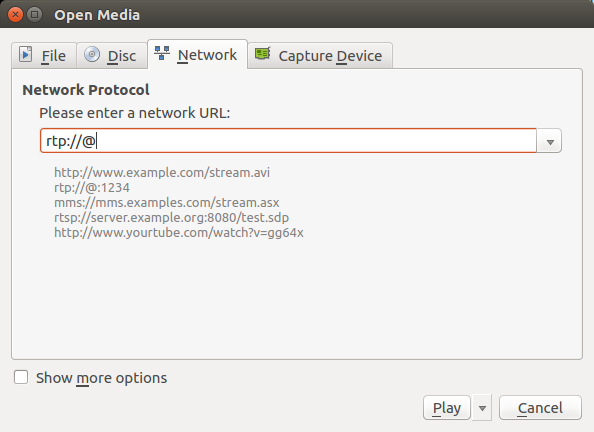
Task: Toggle options via 'Show more options' label
Action: [102, 378]
